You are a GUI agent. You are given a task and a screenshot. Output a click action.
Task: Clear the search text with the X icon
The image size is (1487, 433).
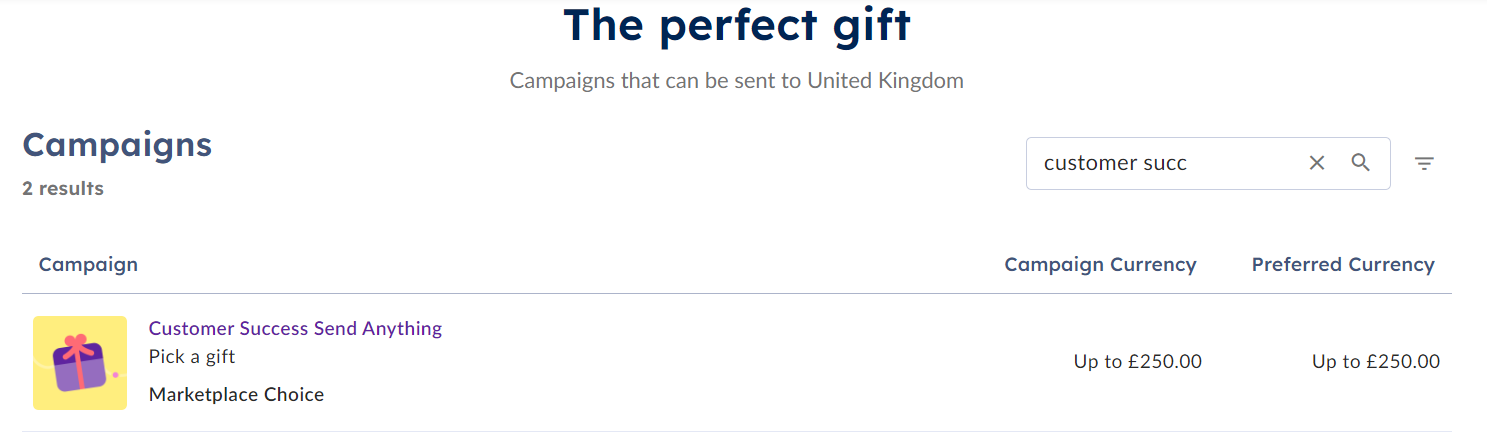1317,163
